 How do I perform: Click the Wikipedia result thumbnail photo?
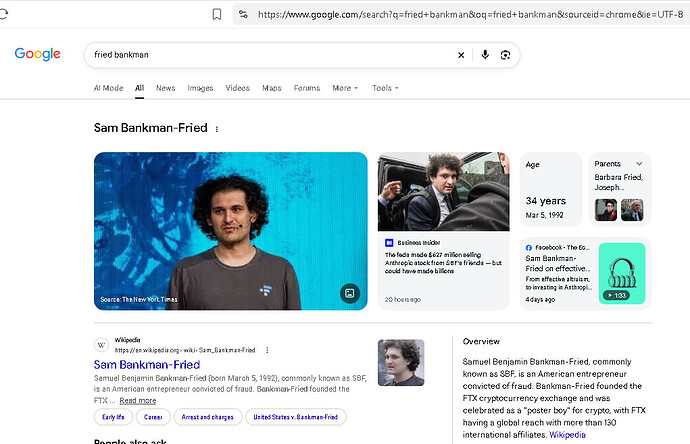401,363
